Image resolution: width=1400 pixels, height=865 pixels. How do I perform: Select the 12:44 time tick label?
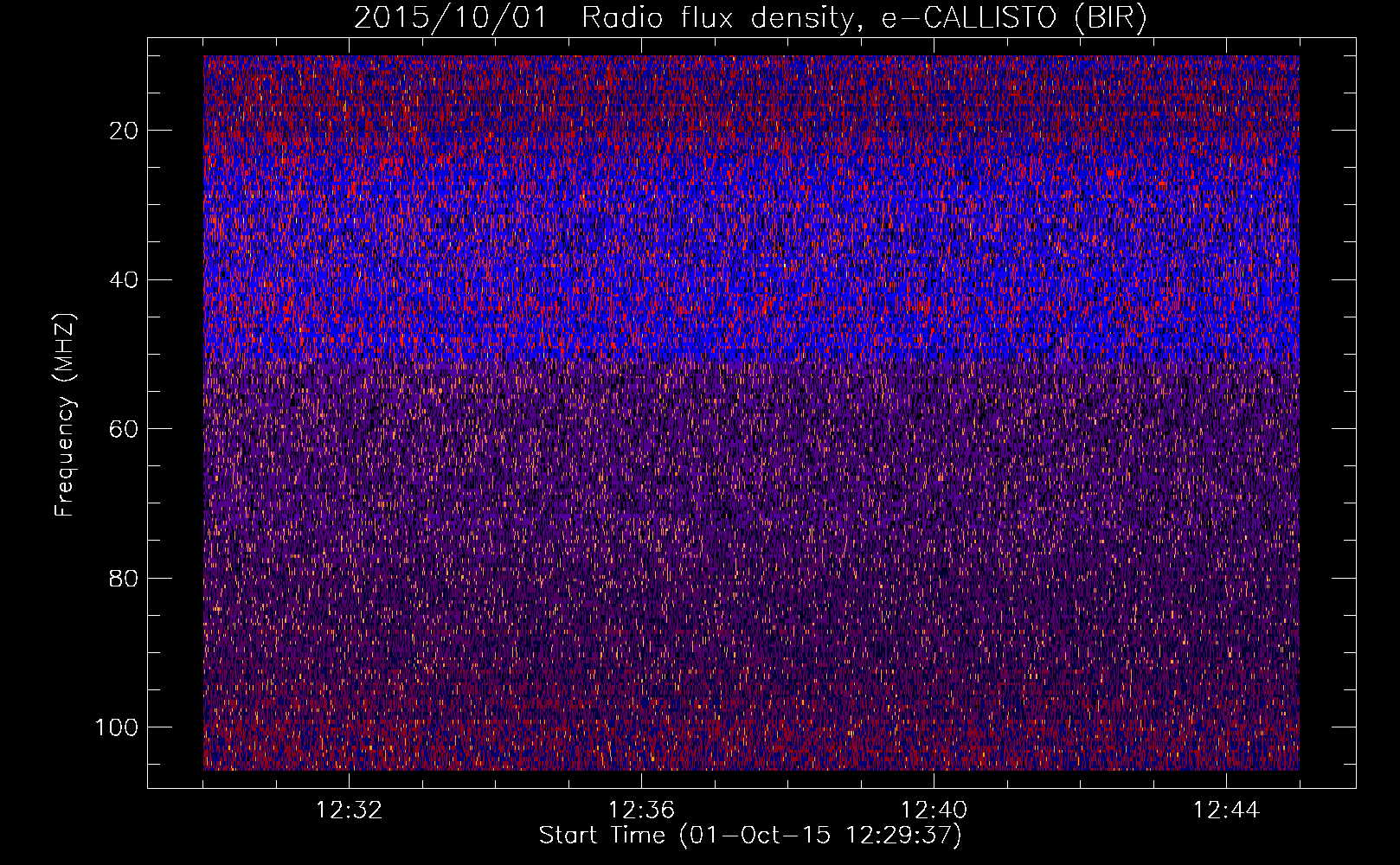pos(1226,811)
